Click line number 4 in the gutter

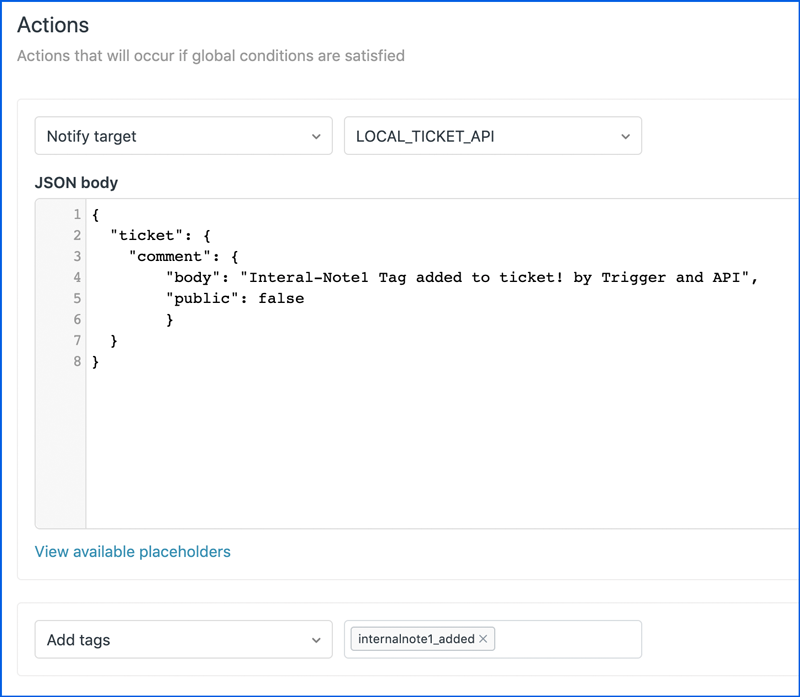coord(77,278)
